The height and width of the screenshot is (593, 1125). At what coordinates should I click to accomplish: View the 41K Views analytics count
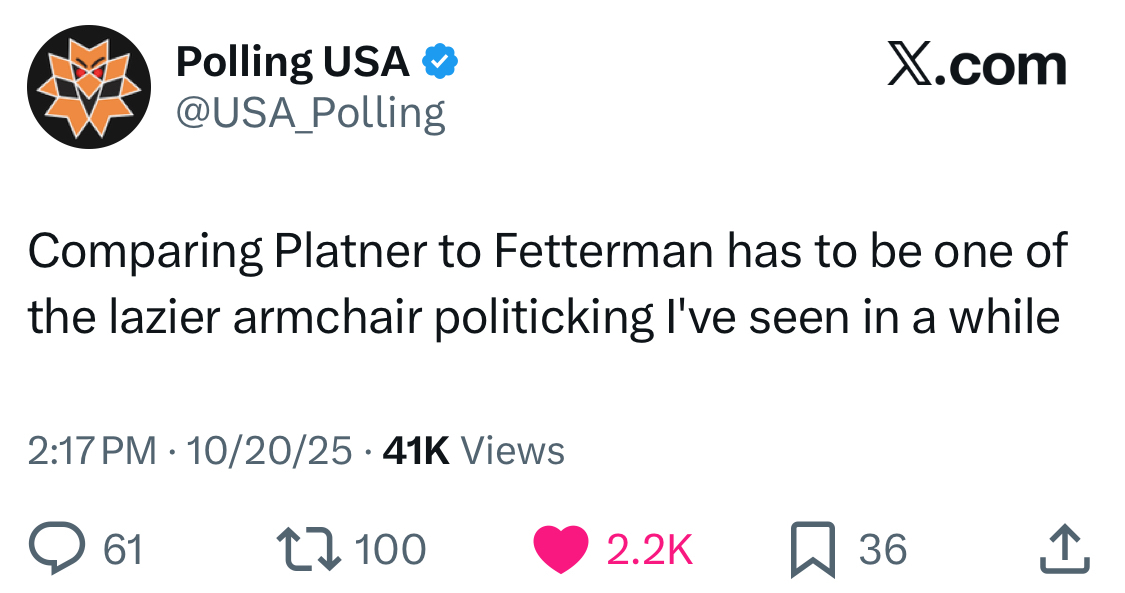(474, 451)
